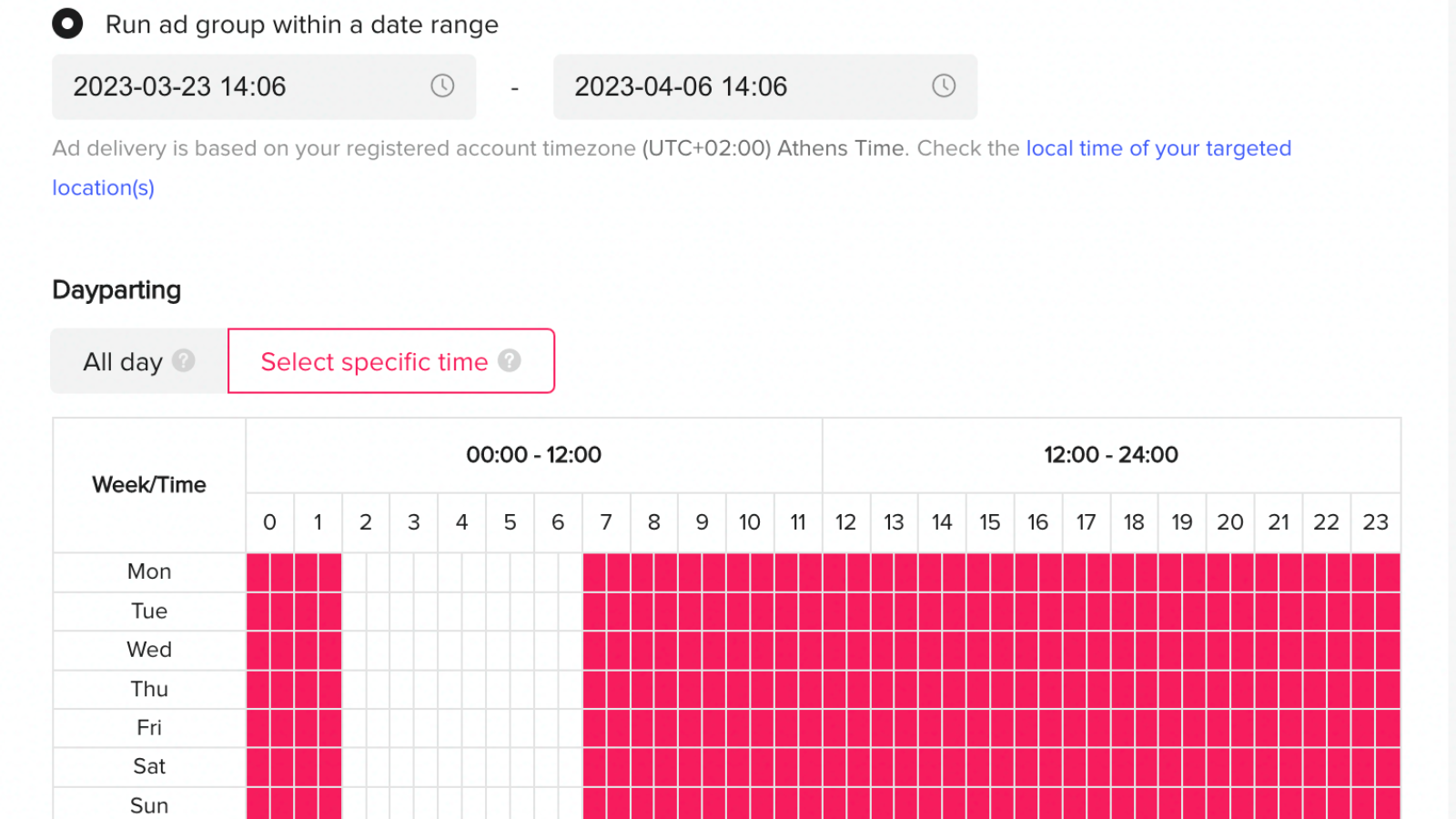1456x819 pixels.
Task: Toggle Wed 03:00 first half-hour cell
Action: point(402,651)
